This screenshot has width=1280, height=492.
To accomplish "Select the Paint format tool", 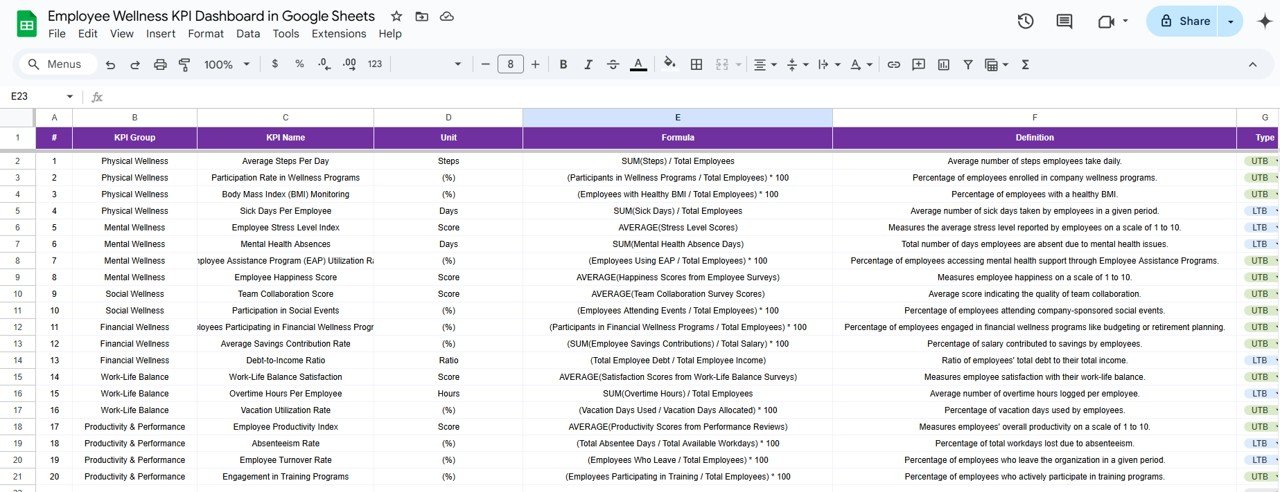I will click(184, 64).
